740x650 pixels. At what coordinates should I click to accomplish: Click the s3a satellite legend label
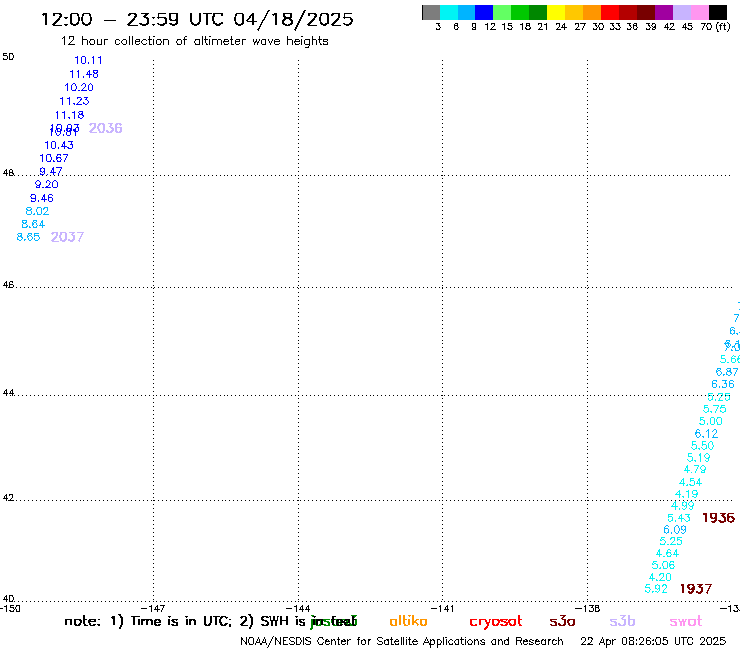562,621
